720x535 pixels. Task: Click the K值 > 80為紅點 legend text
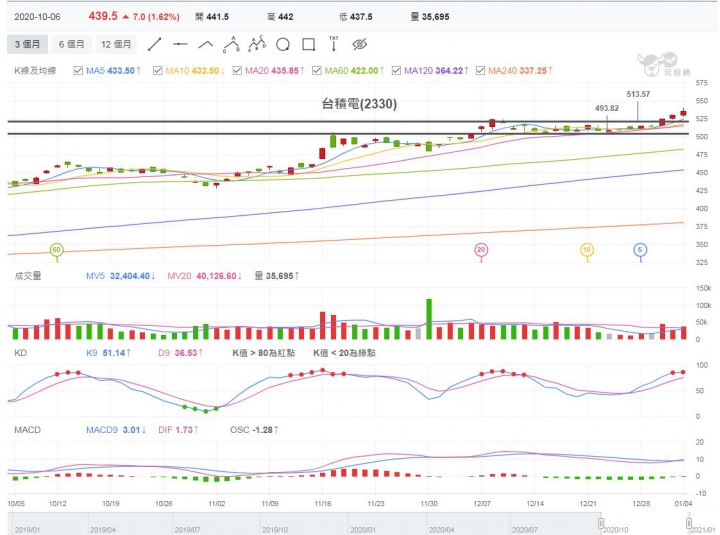[x=264, y=353]
